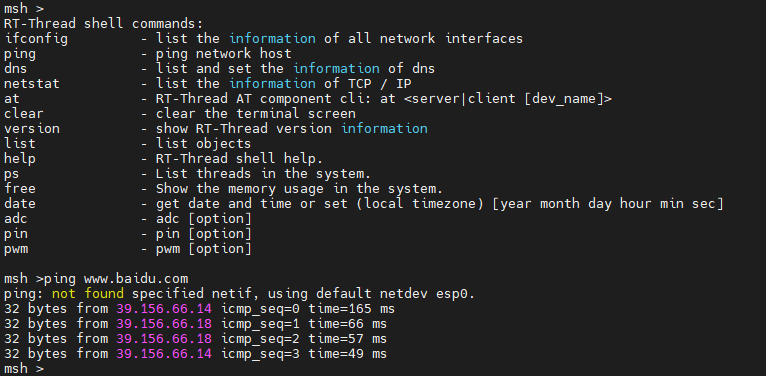The width and height of the screenshot is (766, 376).
Task: Click the 'free' command in the list
Action: (x=20, y=188)
